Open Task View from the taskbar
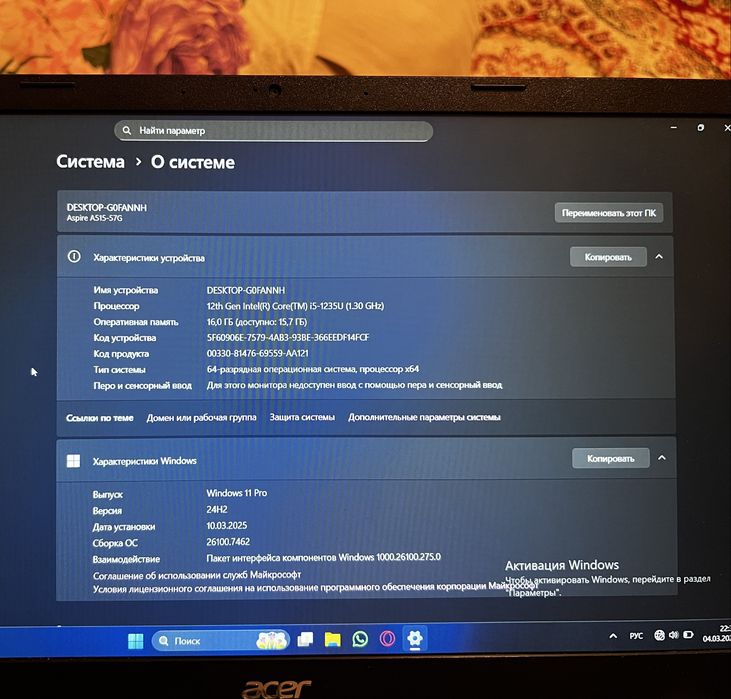The image size is (731, 699). (305, 639)
